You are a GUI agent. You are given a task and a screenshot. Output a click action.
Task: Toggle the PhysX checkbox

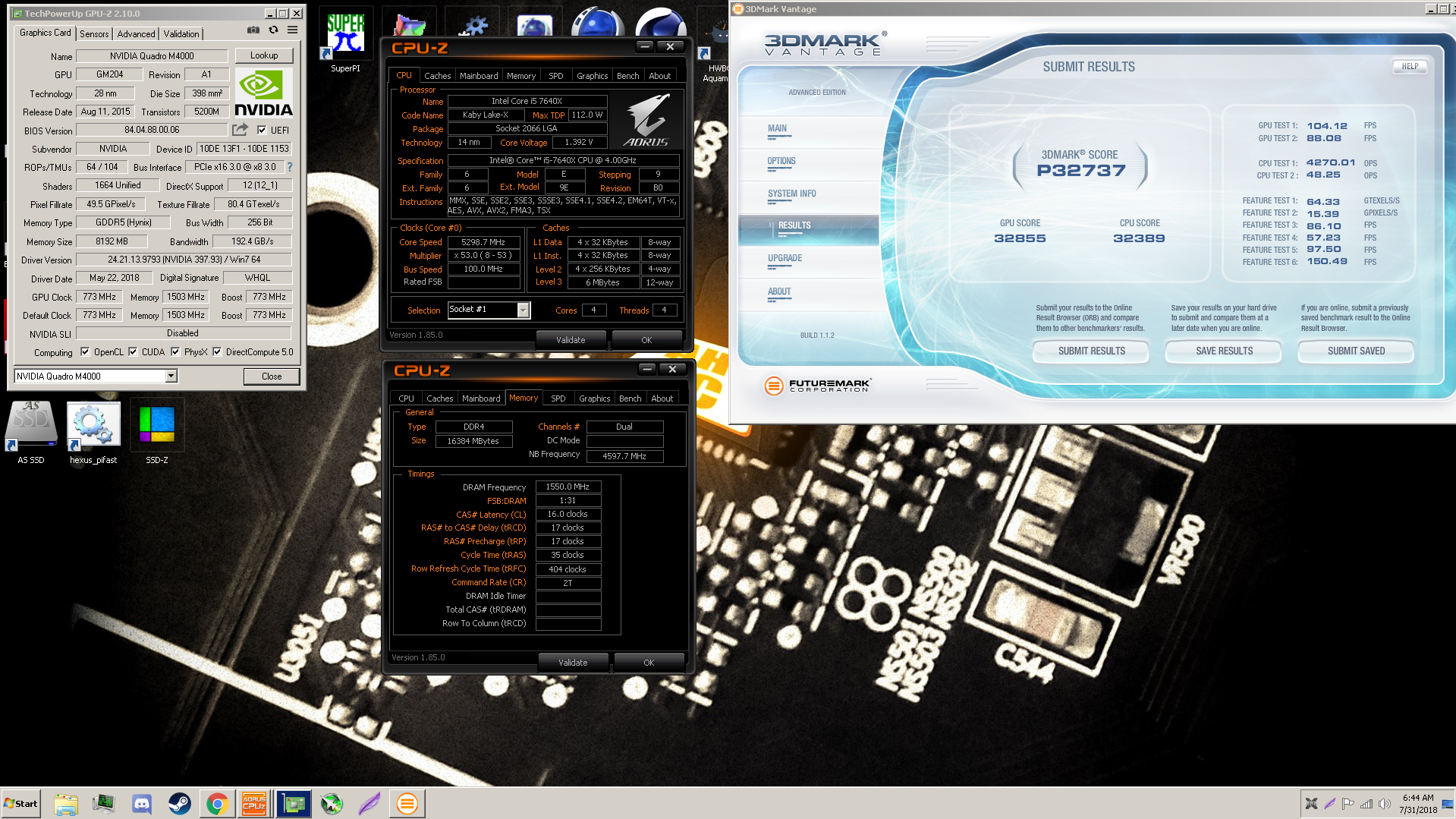pyautogui.click(x=175, y=352)
